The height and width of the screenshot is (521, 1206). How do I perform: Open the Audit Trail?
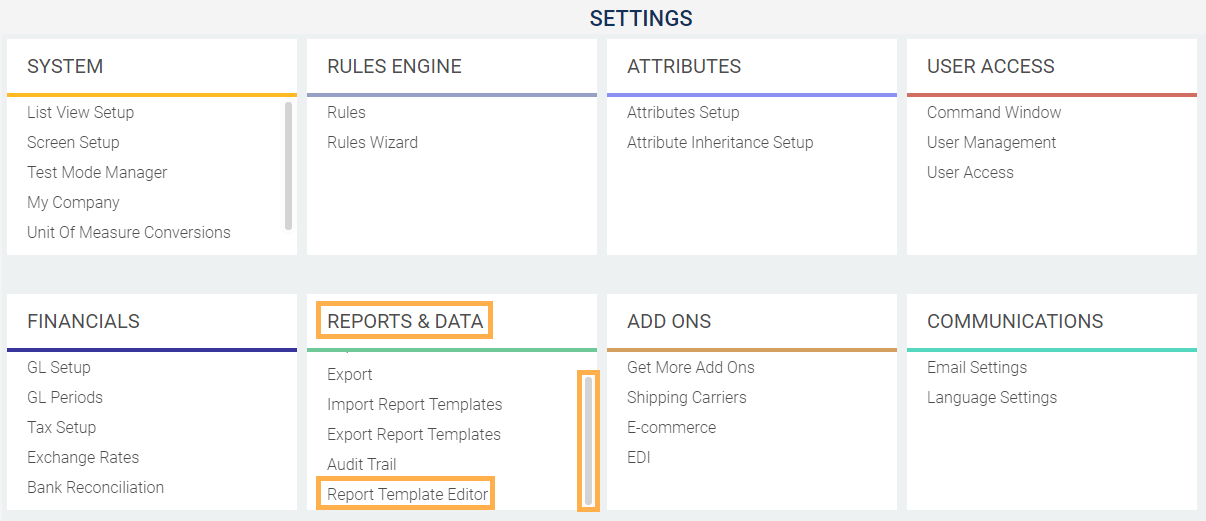pyautogui.click(x=361, y=465)
